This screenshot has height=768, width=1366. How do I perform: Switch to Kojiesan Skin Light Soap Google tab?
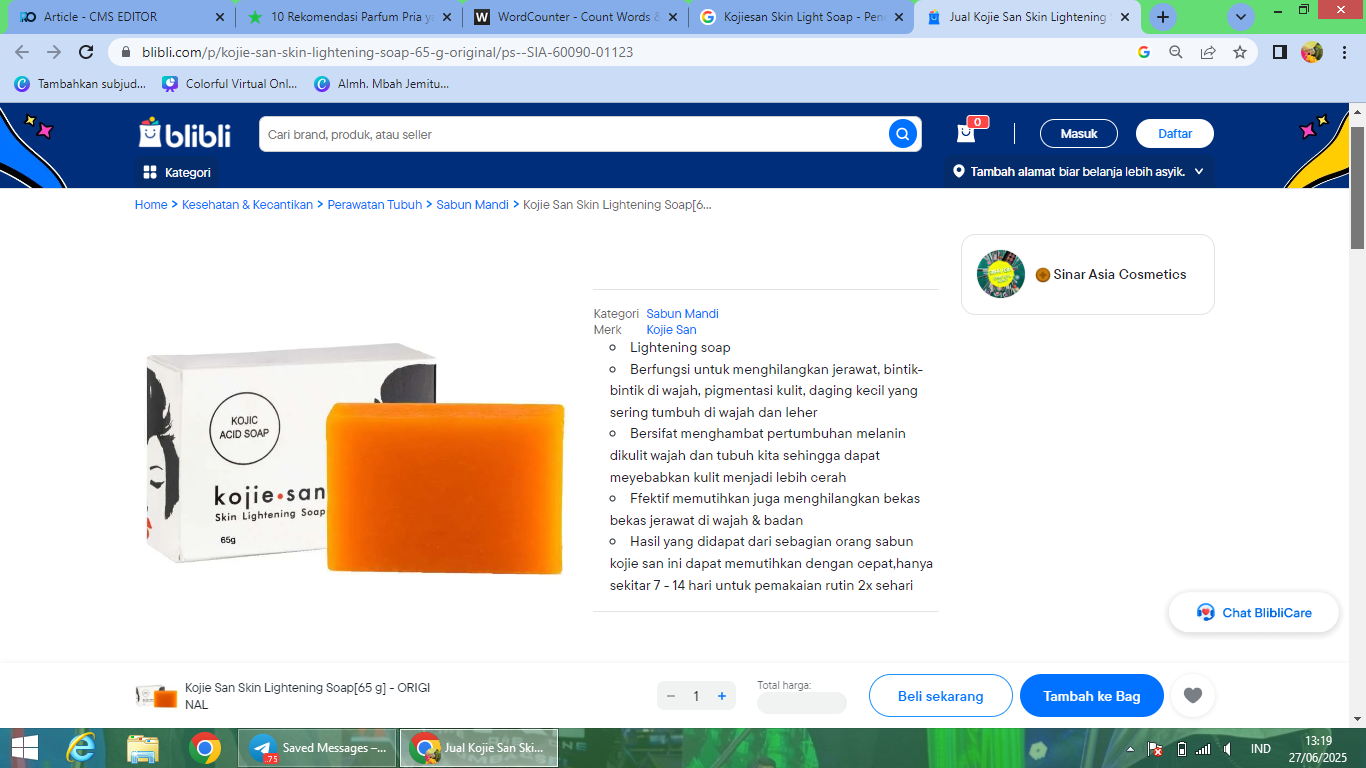[801, 17]
